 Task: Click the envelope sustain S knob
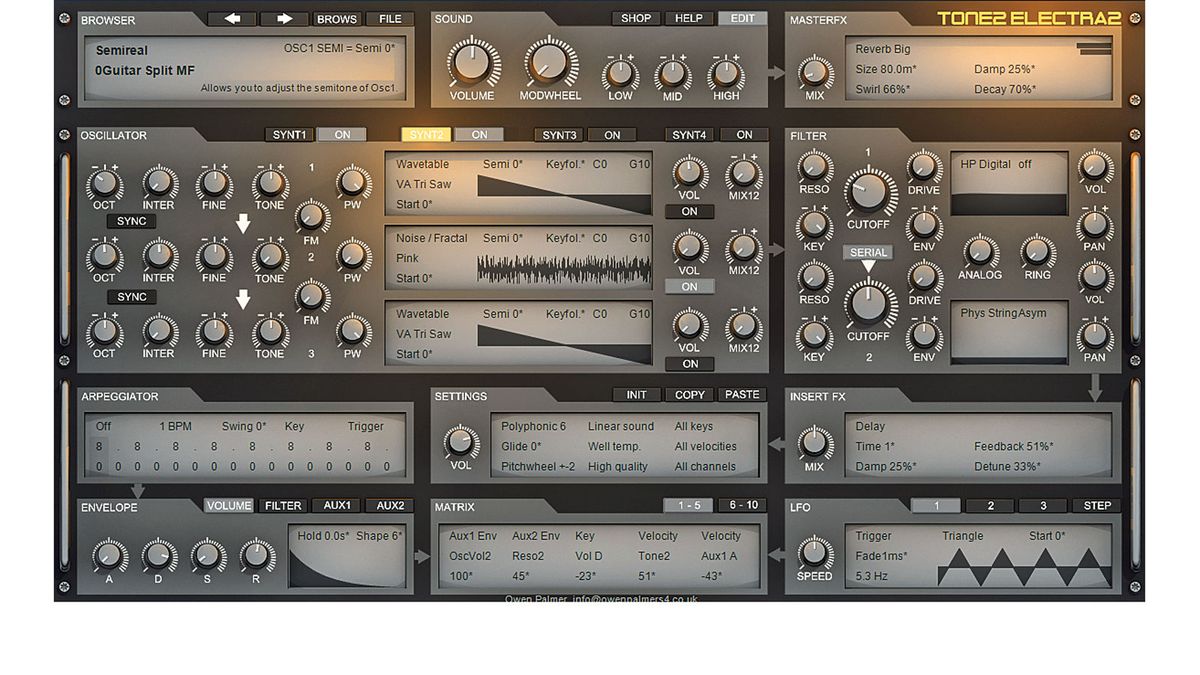coord(208,555)
